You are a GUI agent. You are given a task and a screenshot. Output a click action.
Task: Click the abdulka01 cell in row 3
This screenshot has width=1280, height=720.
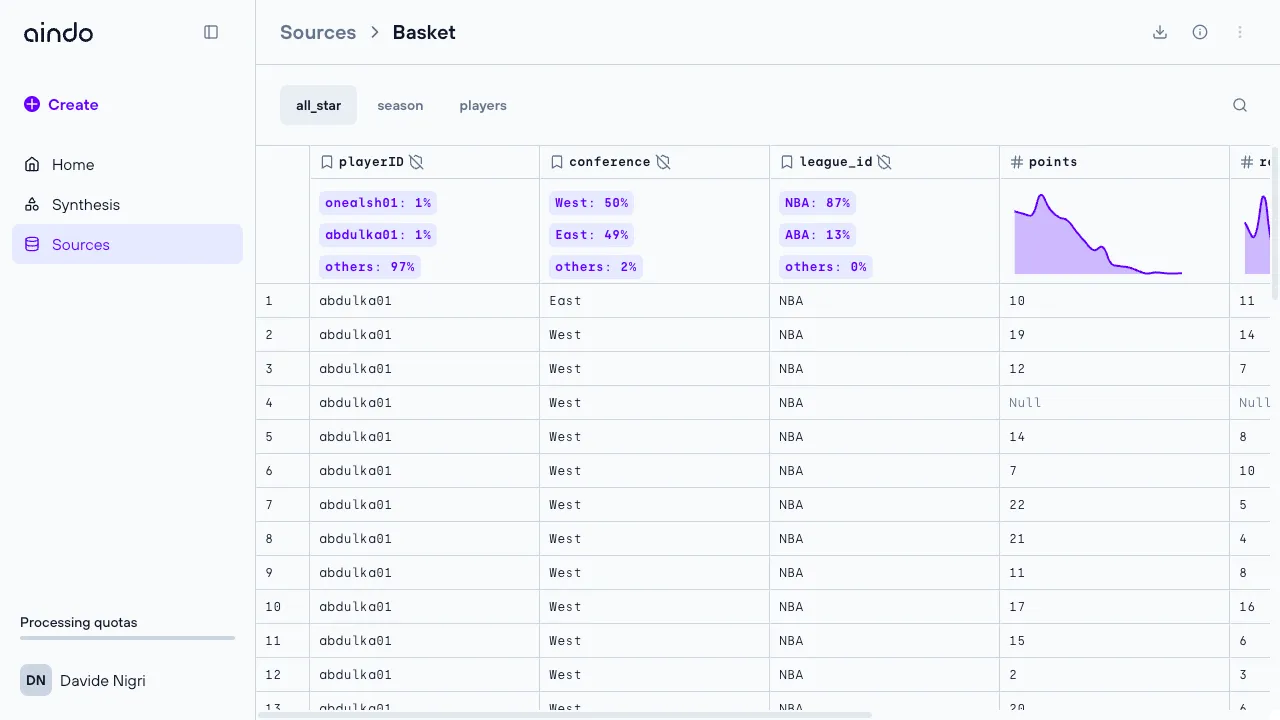tap(425, 369)
